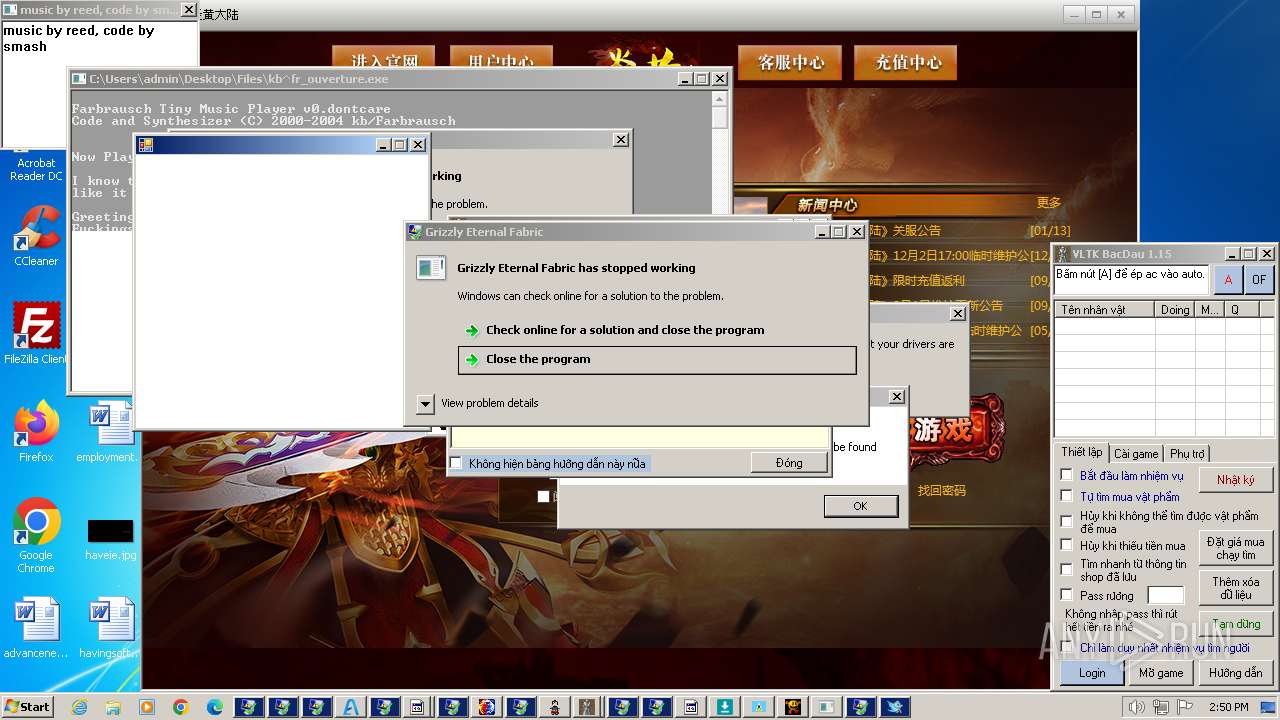Tick Hủy khi thiếu tiền mua checkbox

tap(1066, 545)
